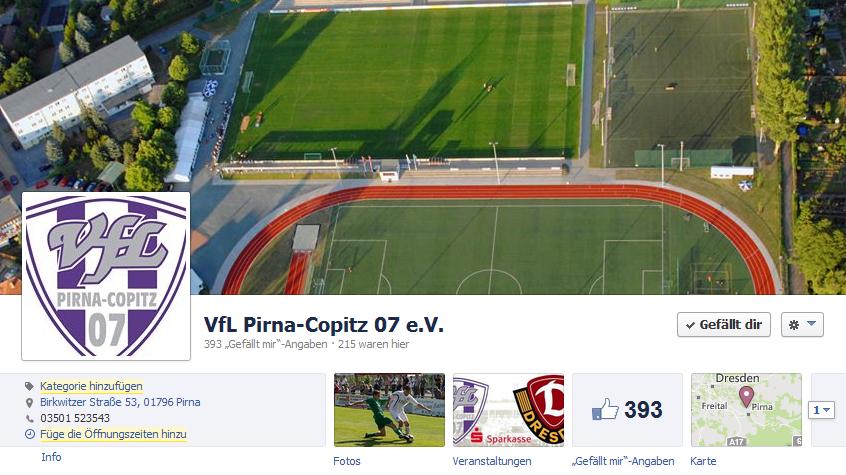Click the thumbs-up icon next to 393
The width and height of the screenshot is (846, 475).
click(605, 409)
